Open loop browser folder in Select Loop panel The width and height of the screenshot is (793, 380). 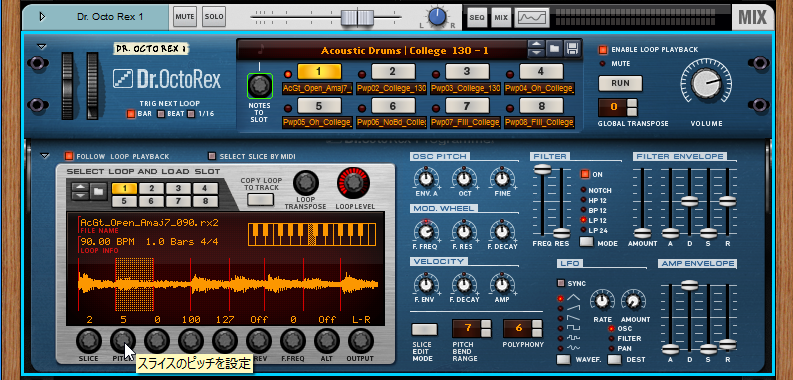tap(99, 192)
